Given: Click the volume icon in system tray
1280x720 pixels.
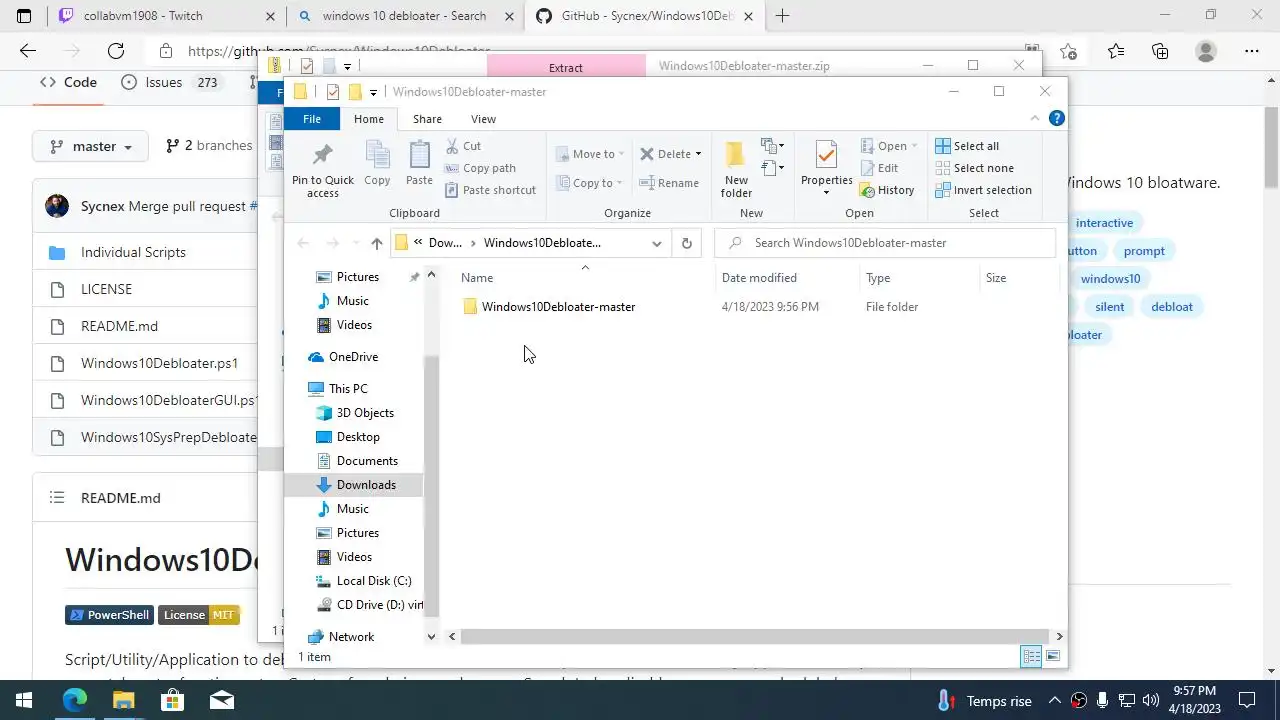Looking at the screenshot, I should 1150,700.
